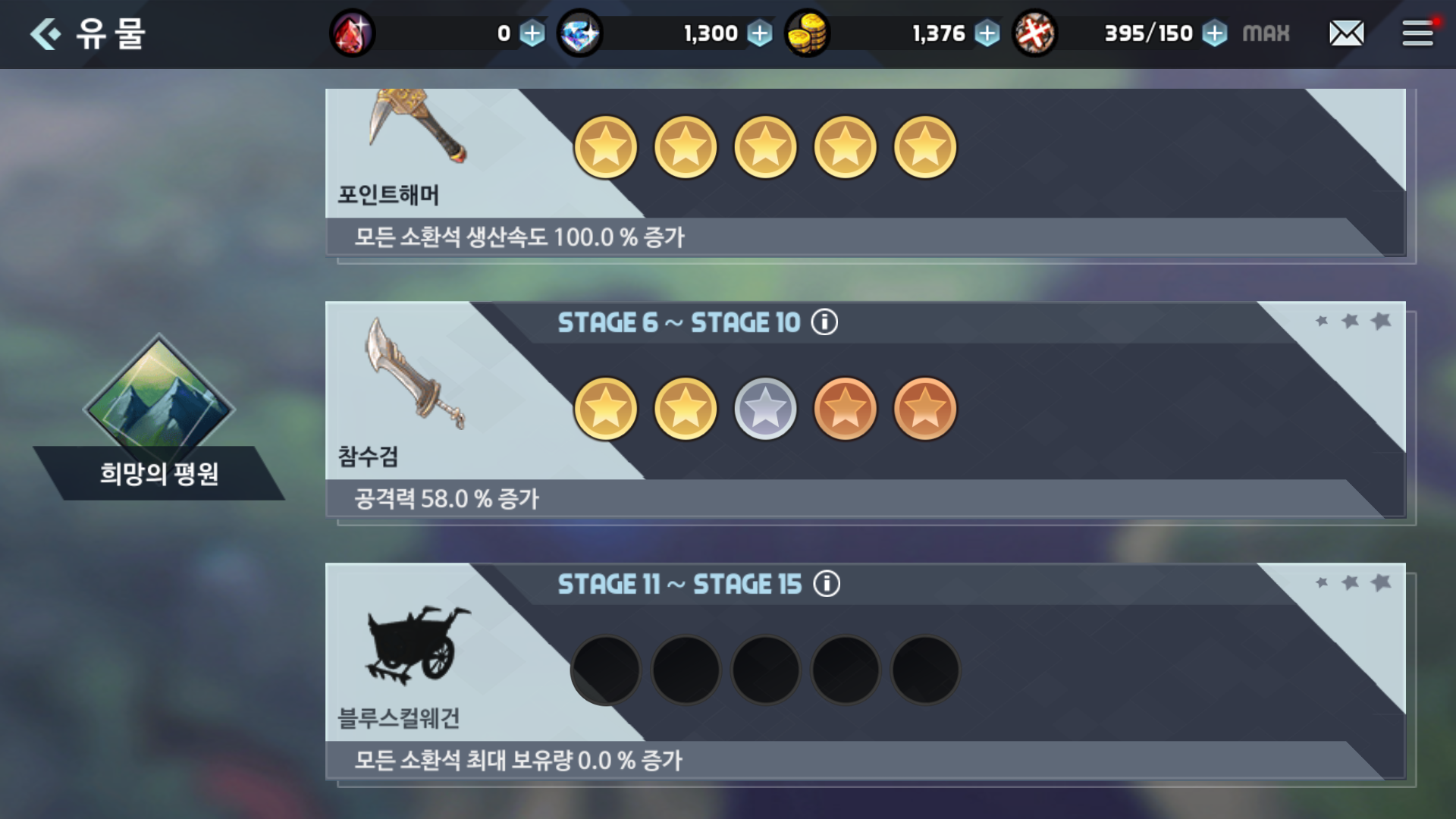
Task: Add gold with plus next to 1,376
Action: pyautogui.click(x=987, y=33)
